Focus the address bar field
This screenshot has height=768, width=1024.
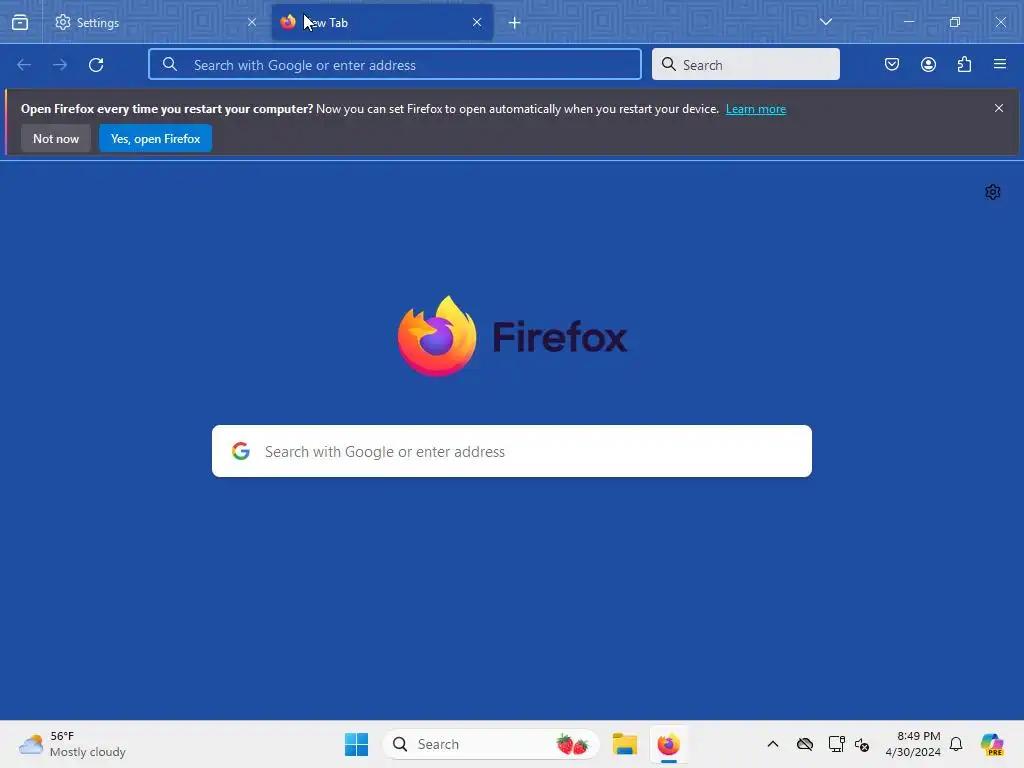[x=394, y=65]
